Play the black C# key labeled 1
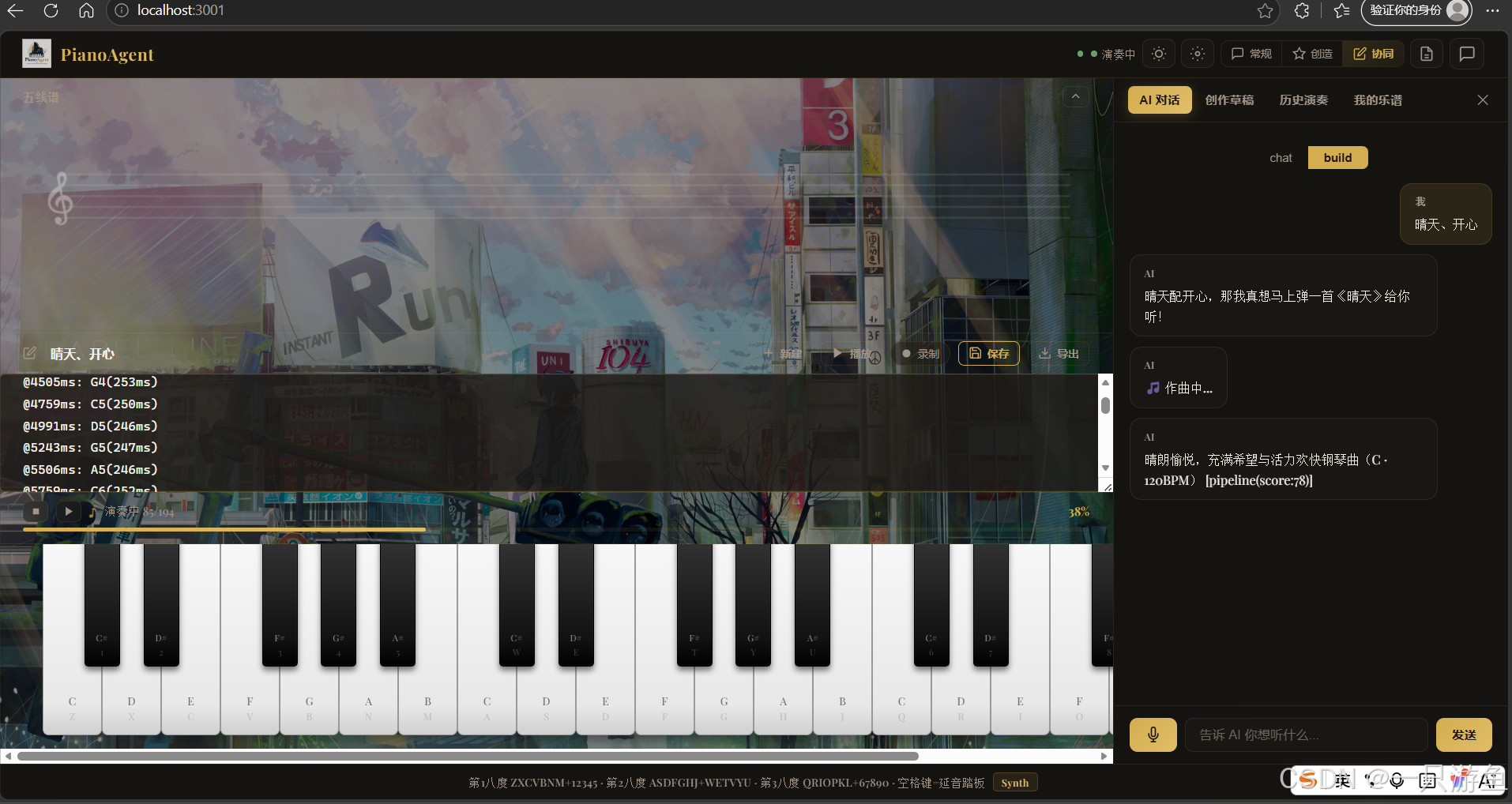The width and height of the screenshot is (1512, 804). (x=102, y=604)
